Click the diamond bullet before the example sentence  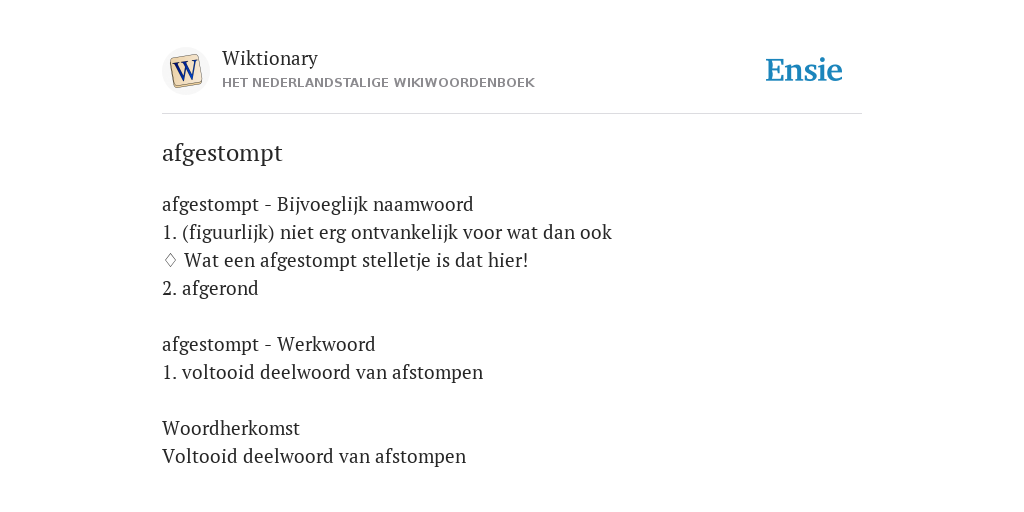[x=170, y=261]
